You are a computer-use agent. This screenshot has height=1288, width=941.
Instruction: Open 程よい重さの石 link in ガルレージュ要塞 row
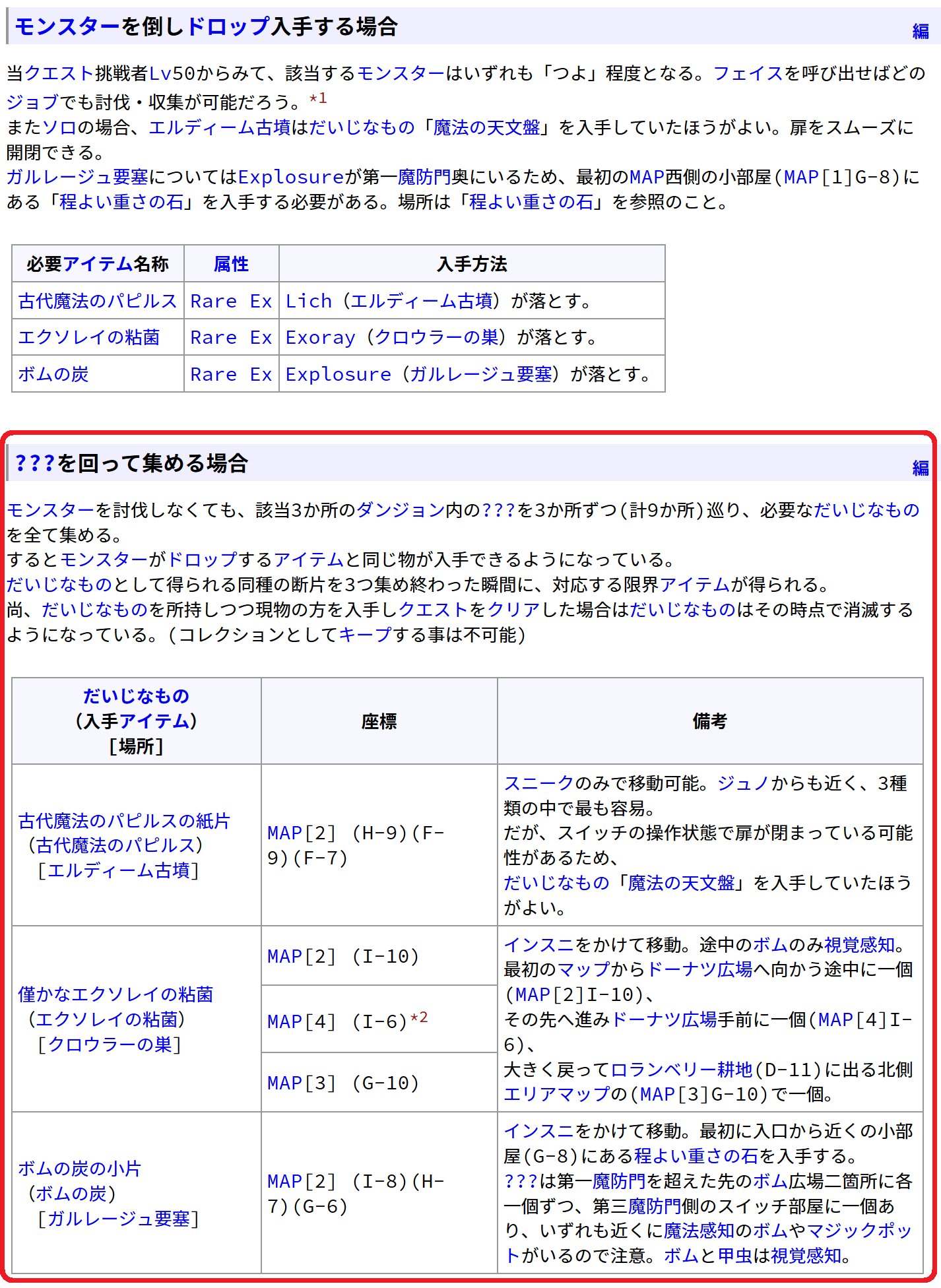[696, 1157]
